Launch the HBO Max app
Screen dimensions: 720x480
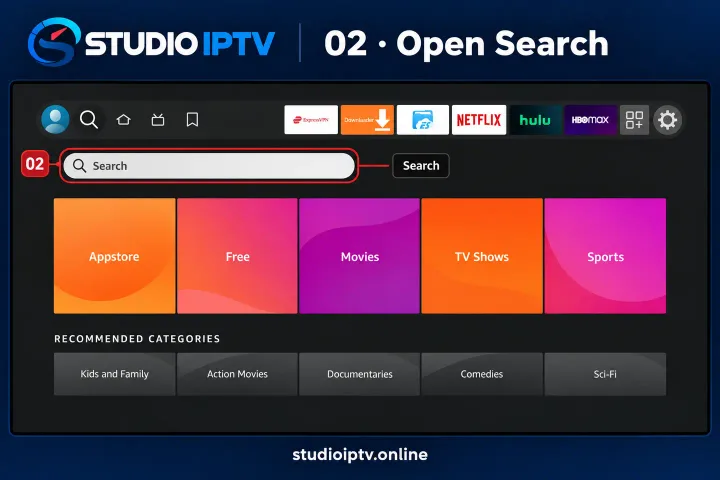coord(590,120)
